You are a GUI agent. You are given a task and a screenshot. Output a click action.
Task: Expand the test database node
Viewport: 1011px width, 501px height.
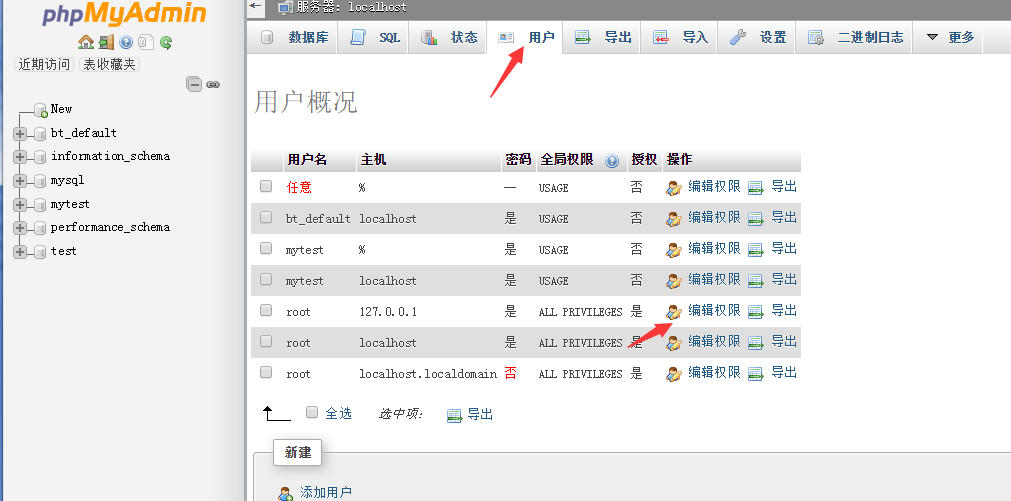20,252
